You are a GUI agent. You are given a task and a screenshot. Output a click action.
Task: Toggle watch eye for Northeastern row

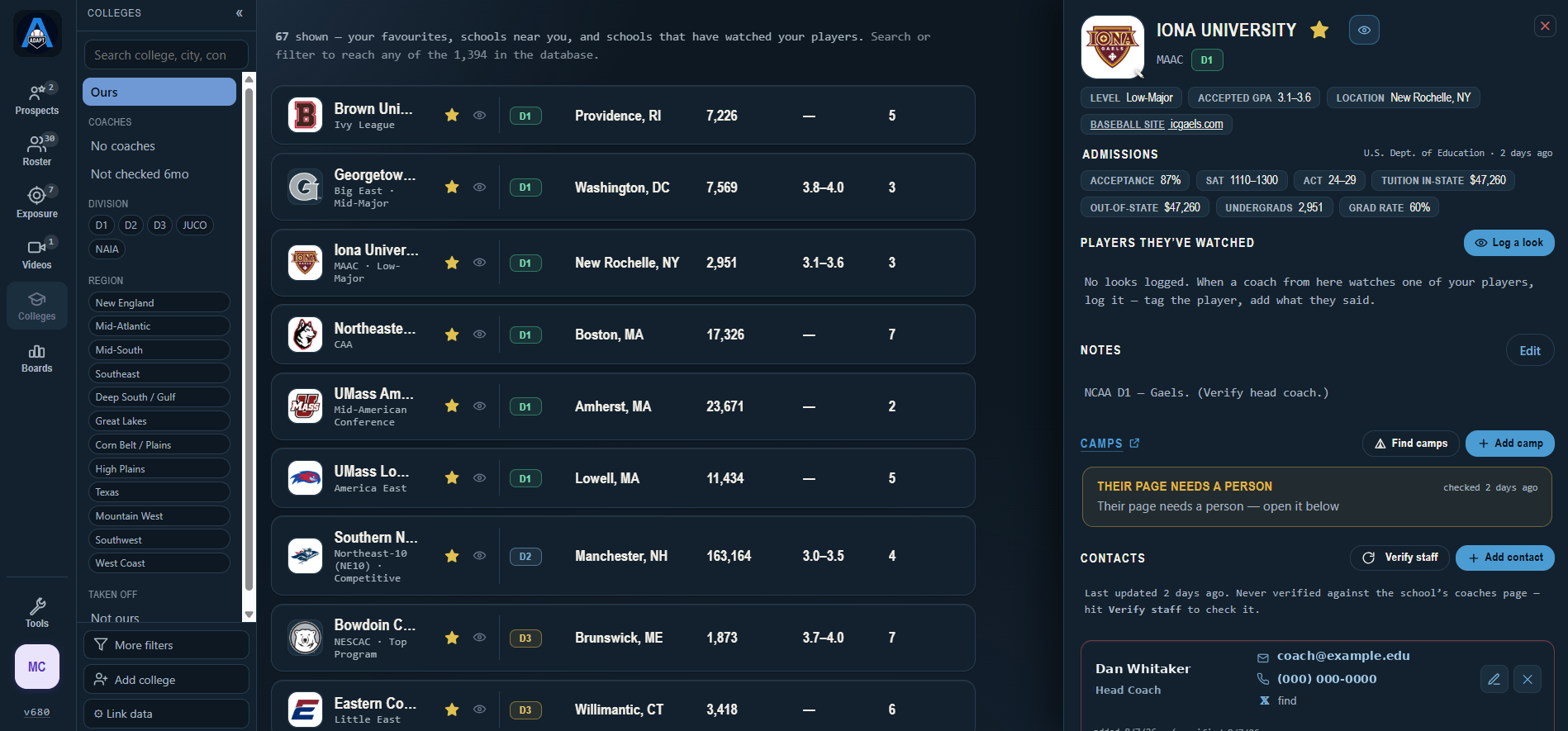[479, 335]
